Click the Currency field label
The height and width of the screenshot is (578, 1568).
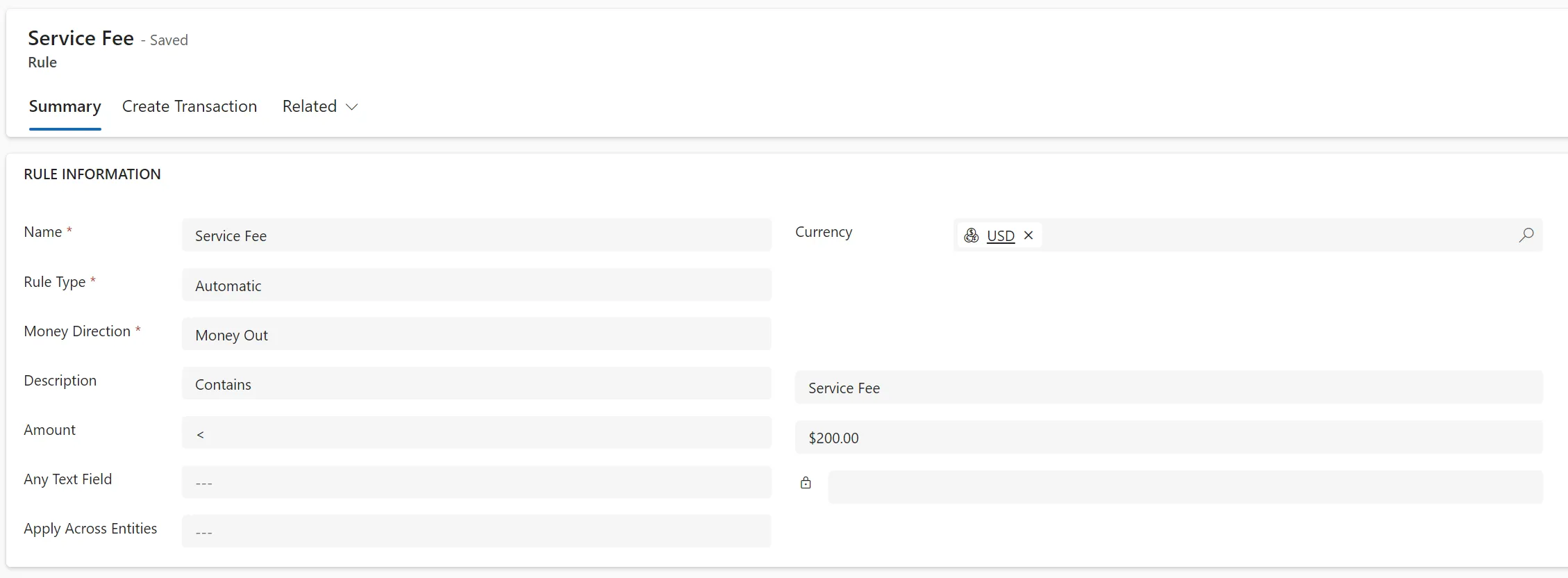click(x=824, y=232)
